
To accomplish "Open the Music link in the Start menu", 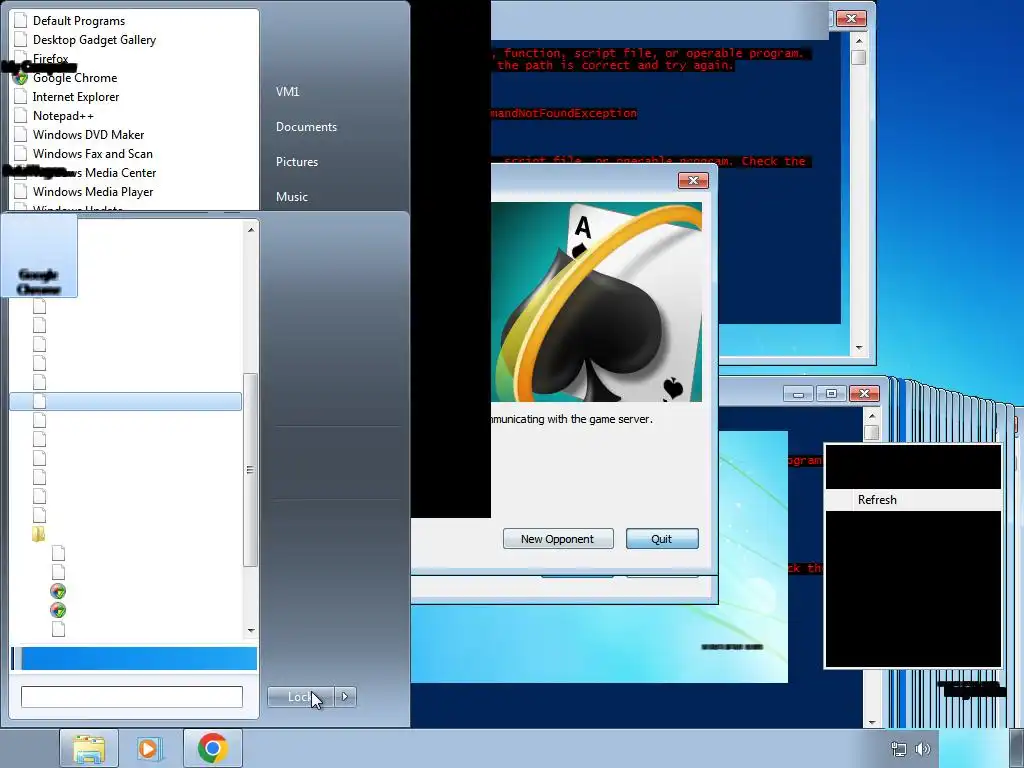I will pos(291,197).
